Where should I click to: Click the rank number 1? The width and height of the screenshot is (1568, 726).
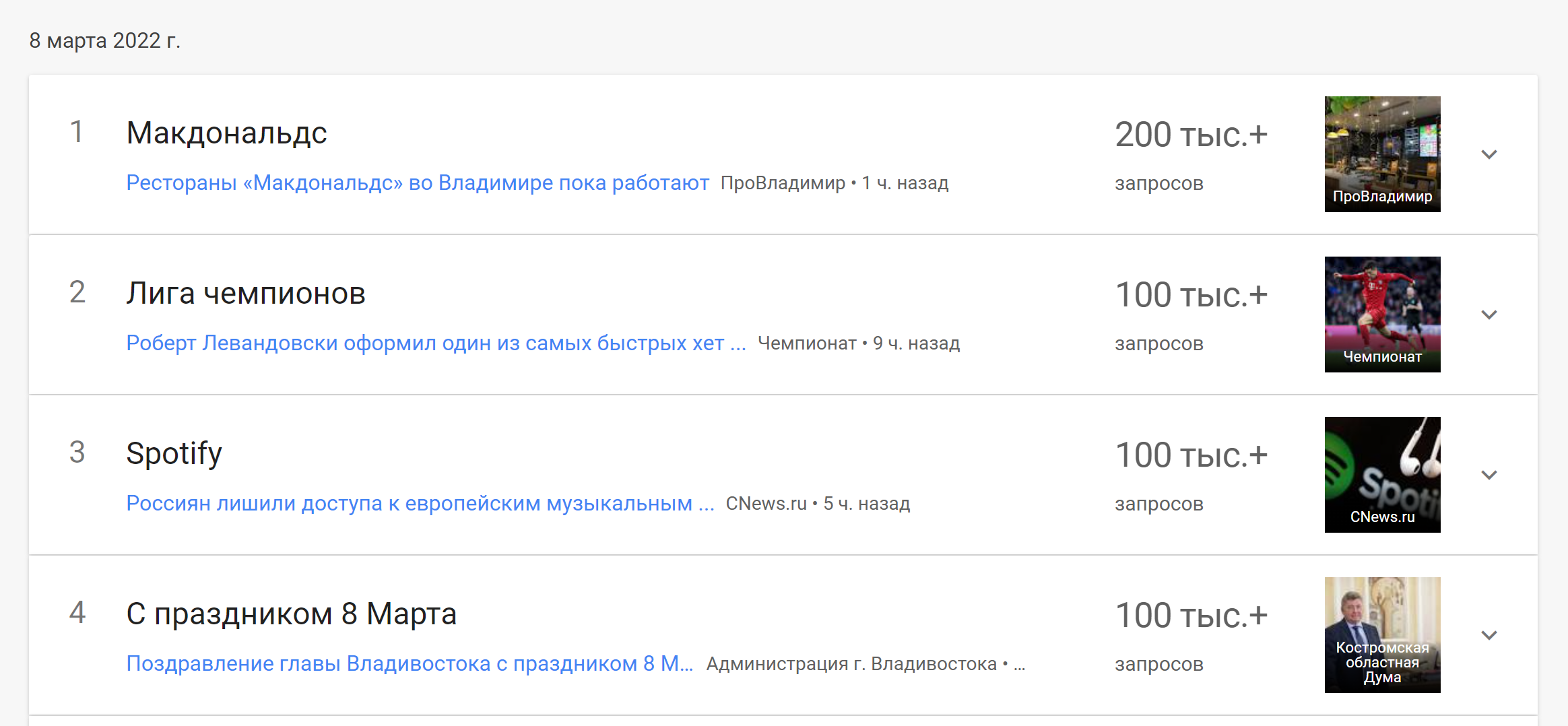(77, 132)
